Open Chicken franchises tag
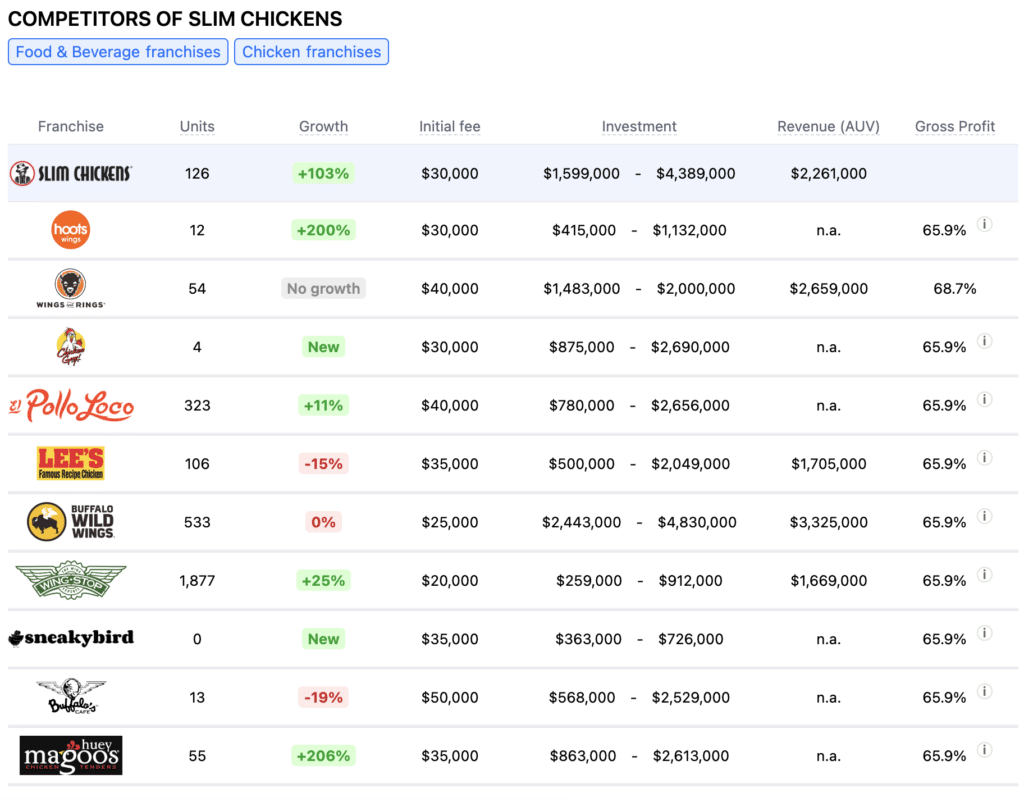This screenshot has height=802, width=1024. (x=312, y=52)
